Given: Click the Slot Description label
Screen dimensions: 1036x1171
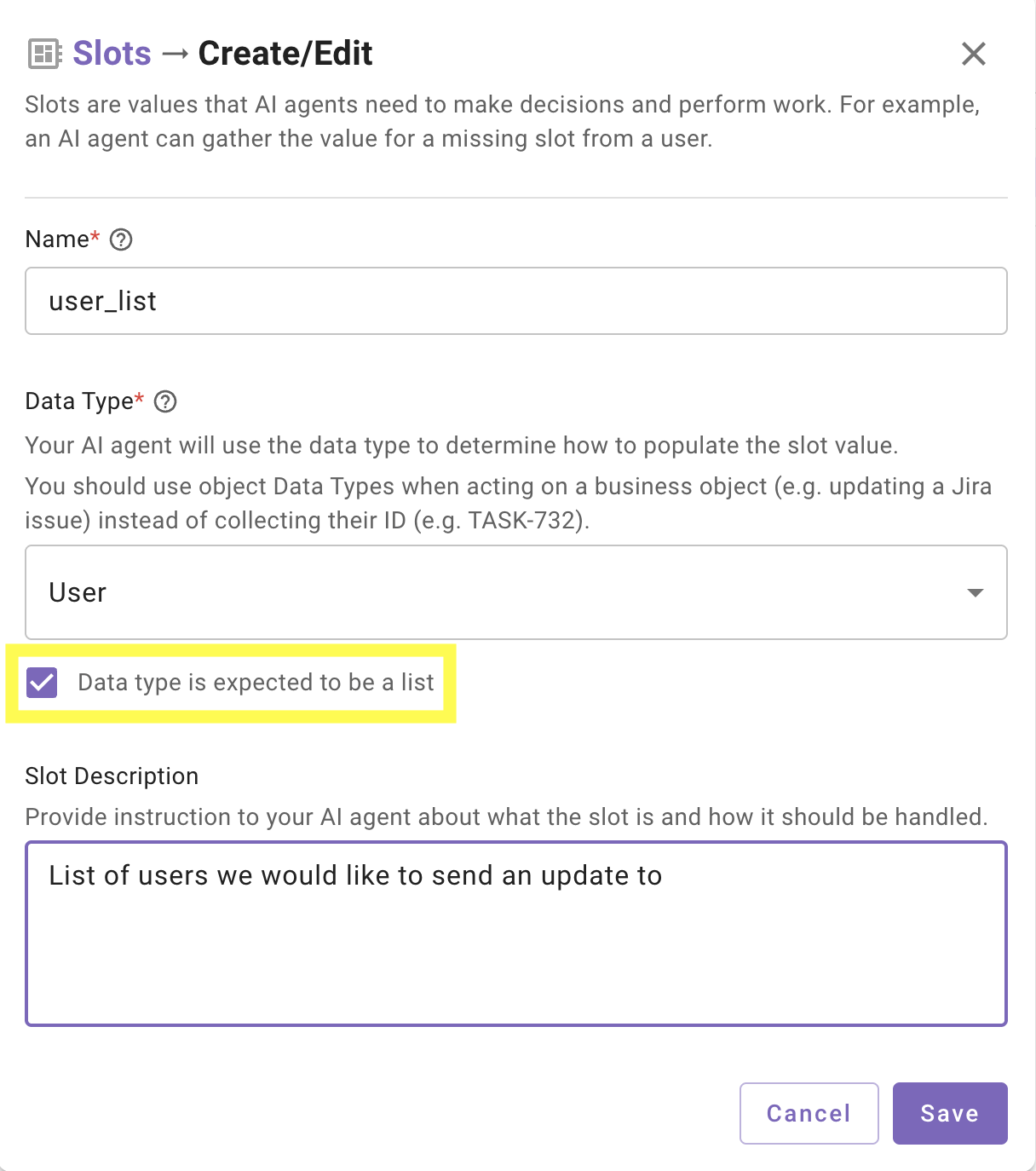Looking at the screenshot, I should pos(112,776).
